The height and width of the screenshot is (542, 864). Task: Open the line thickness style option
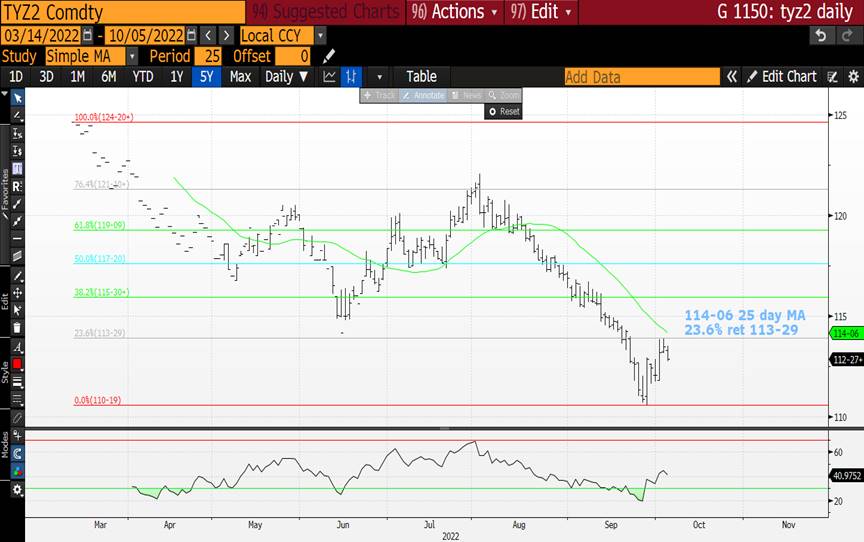pyautogui.click(x=18, y=382)
